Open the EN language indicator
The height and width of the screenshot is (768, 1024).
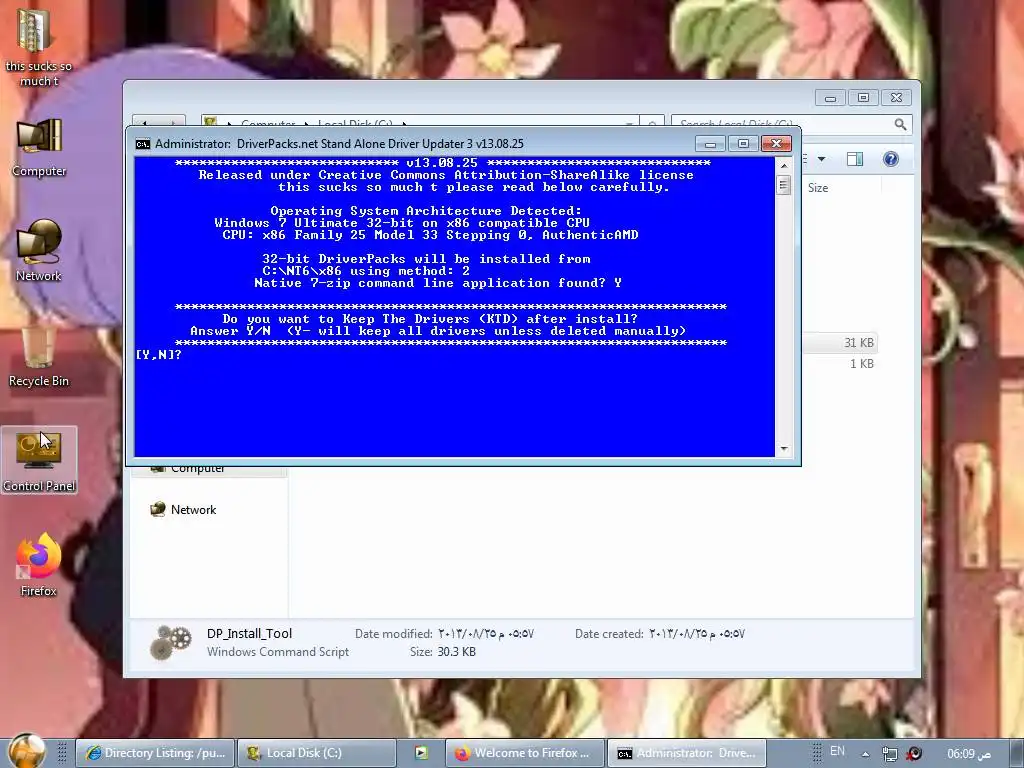click(x=837, y=751)
